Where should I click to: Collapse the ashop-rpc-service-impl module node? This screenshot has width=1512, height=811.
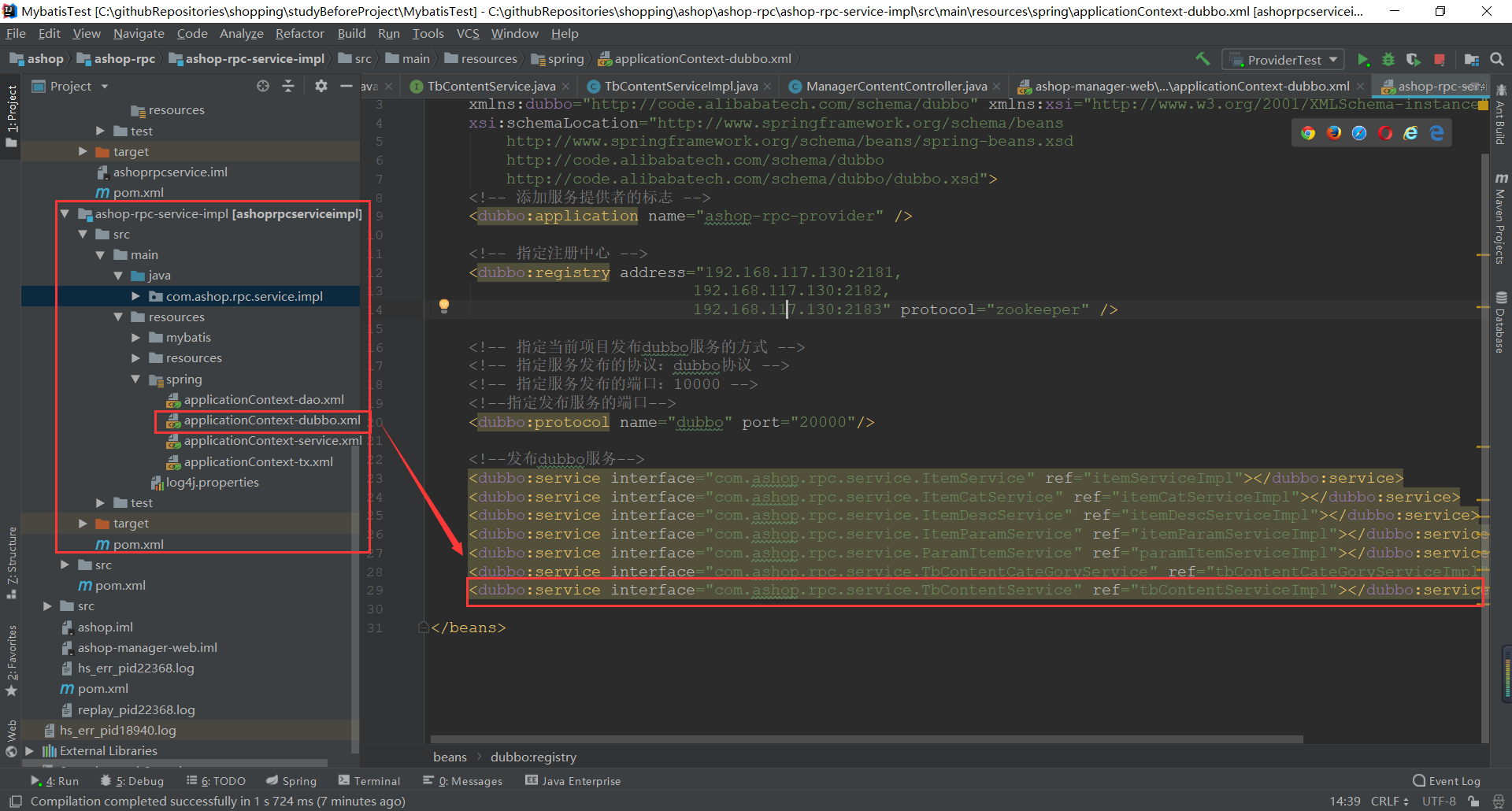[65, 214]
